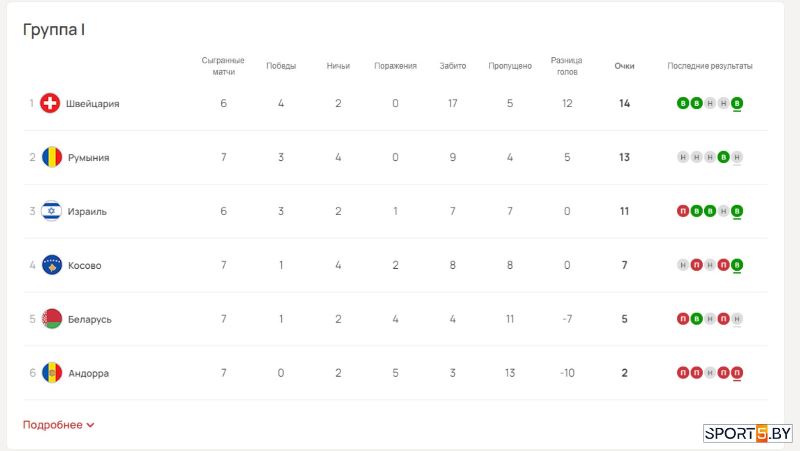The image size is (800, 451).
Task: Open the Беларусь team link
Action: point(89,319)
